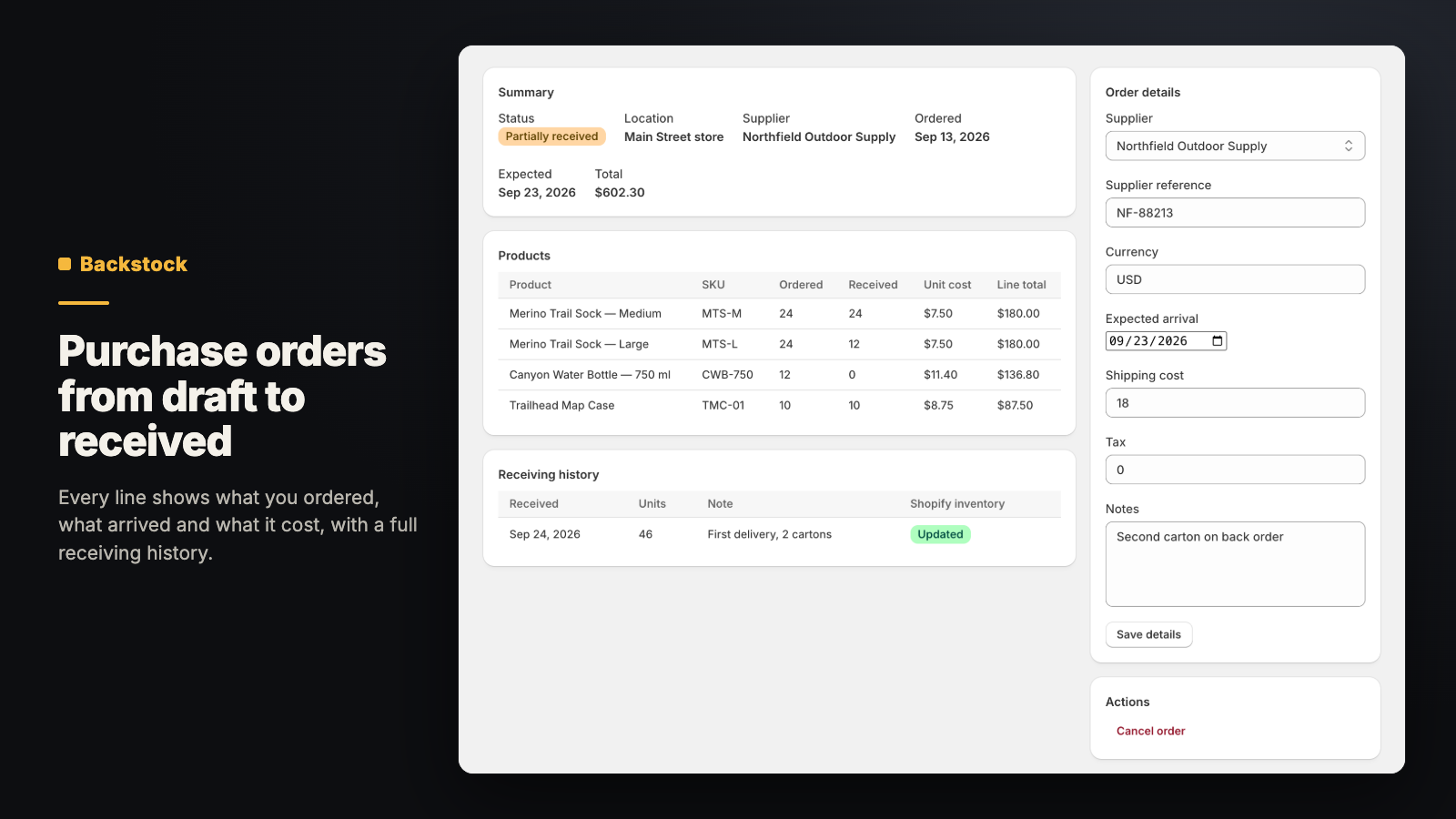This screenshot has height=819, width=1456.
Task: Click the Tax input field
Action: (x=1235, y=470)
